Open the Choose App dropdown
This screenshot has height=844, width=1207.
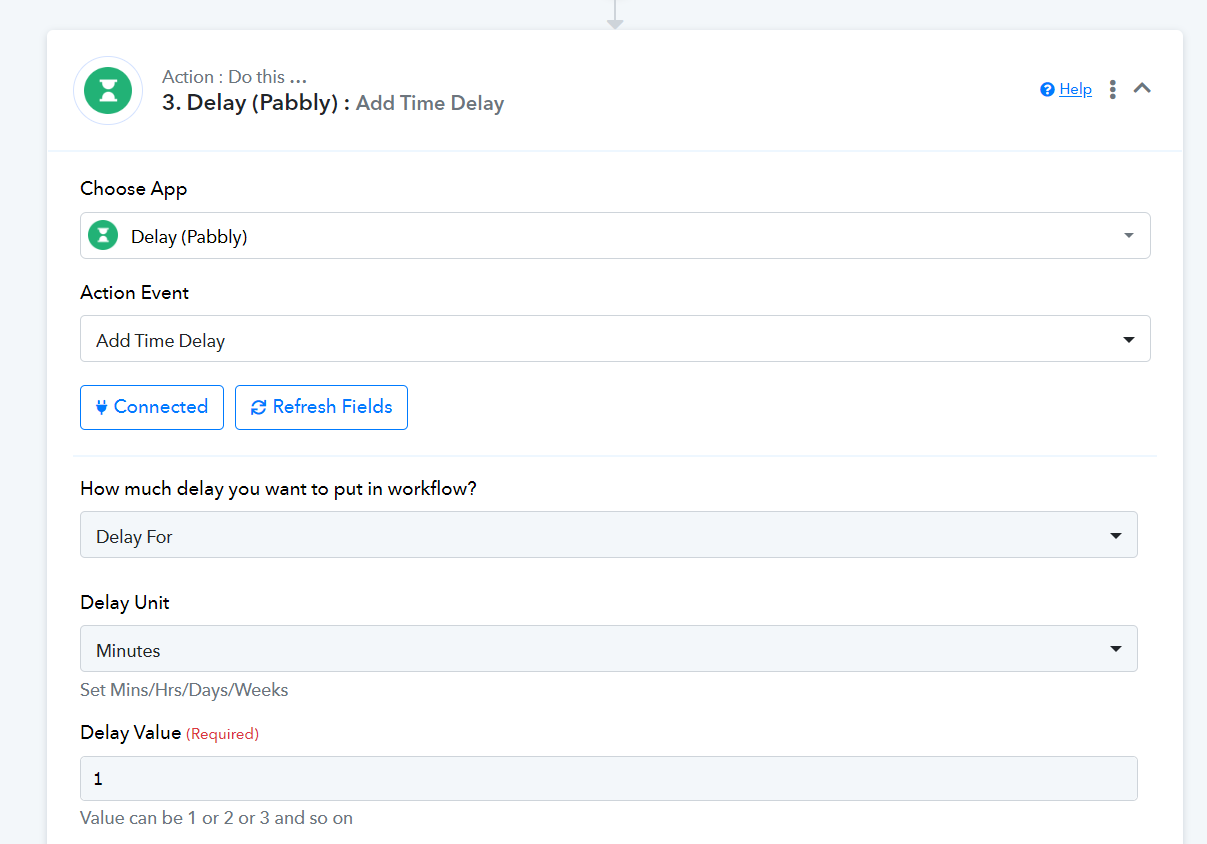coord(615,236)
